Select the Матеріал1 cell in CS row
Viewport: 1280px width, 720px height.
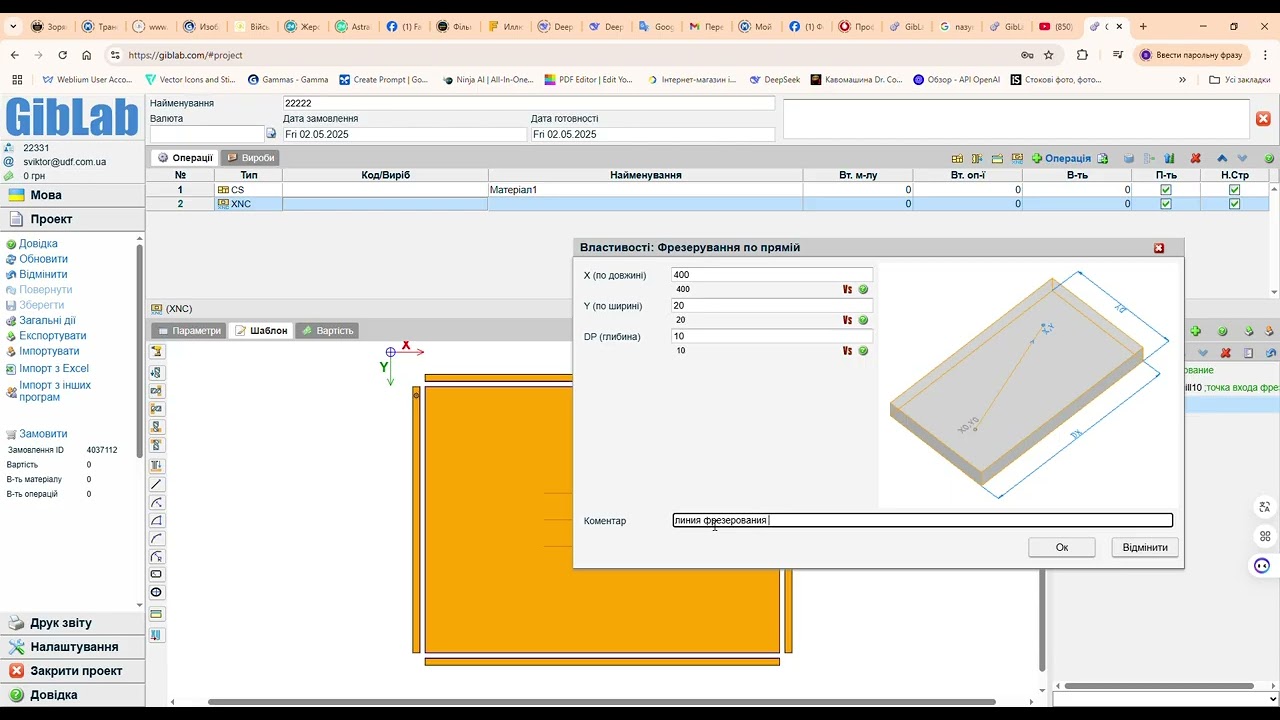coord(645,189)
